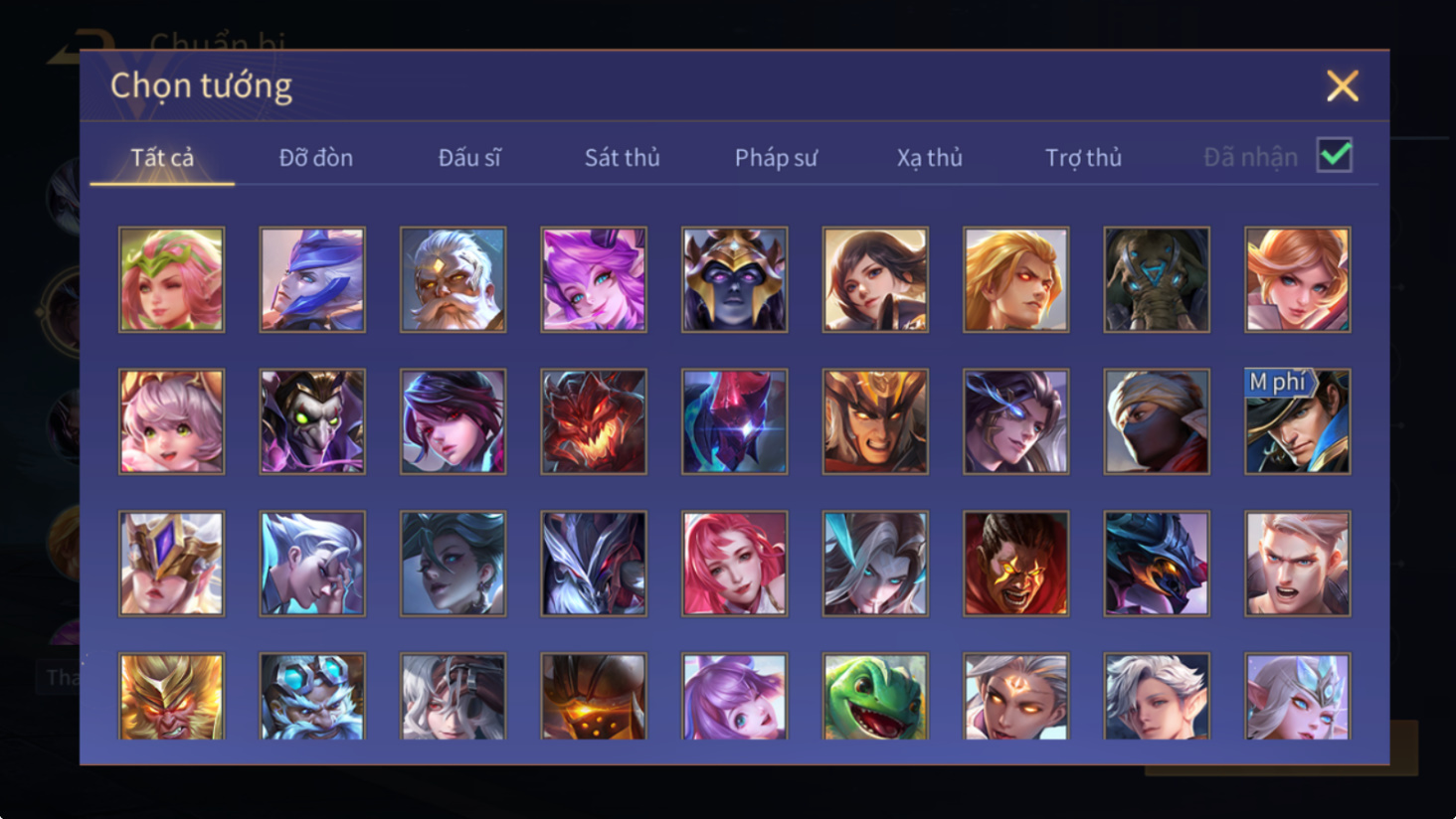Select the blonde glowing-eyed hero portrait

pos(1016,279)
